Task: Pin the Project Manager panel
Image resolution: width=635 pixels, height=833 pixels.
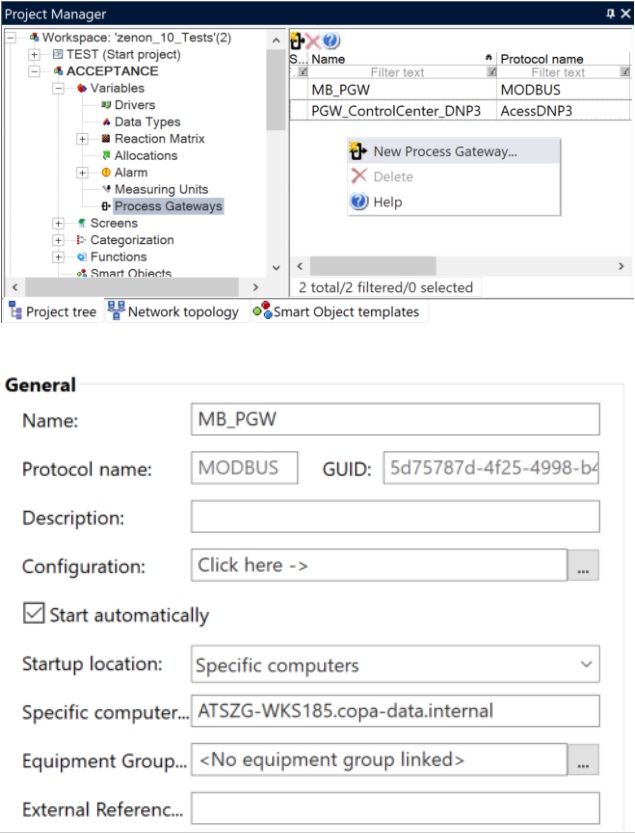Action: coord(610,14)
